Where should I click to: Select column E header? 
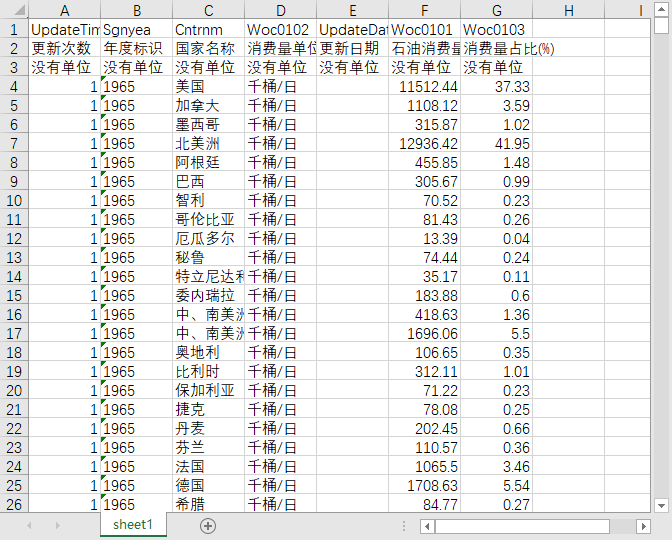tap(352, 10)
